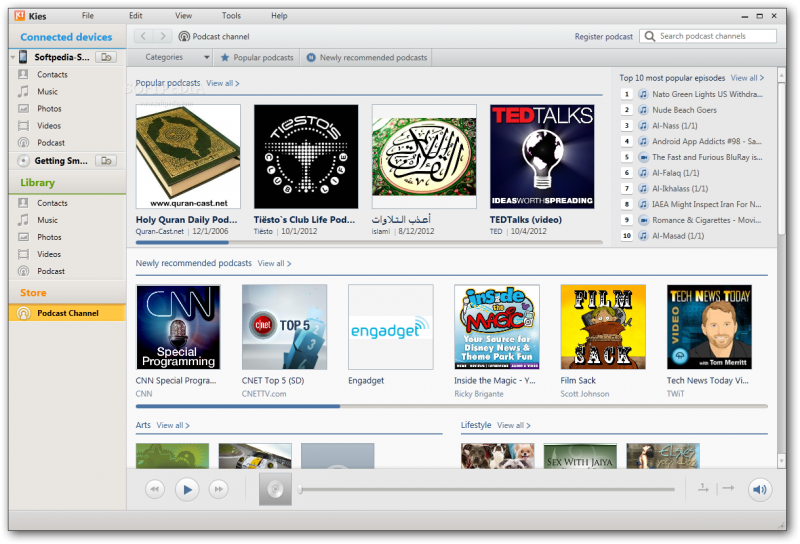Image resolution: width=800 pixels, height=544 pixels.
Task: Click the button beside Getting Sm... device
Action: click(106, 161)
